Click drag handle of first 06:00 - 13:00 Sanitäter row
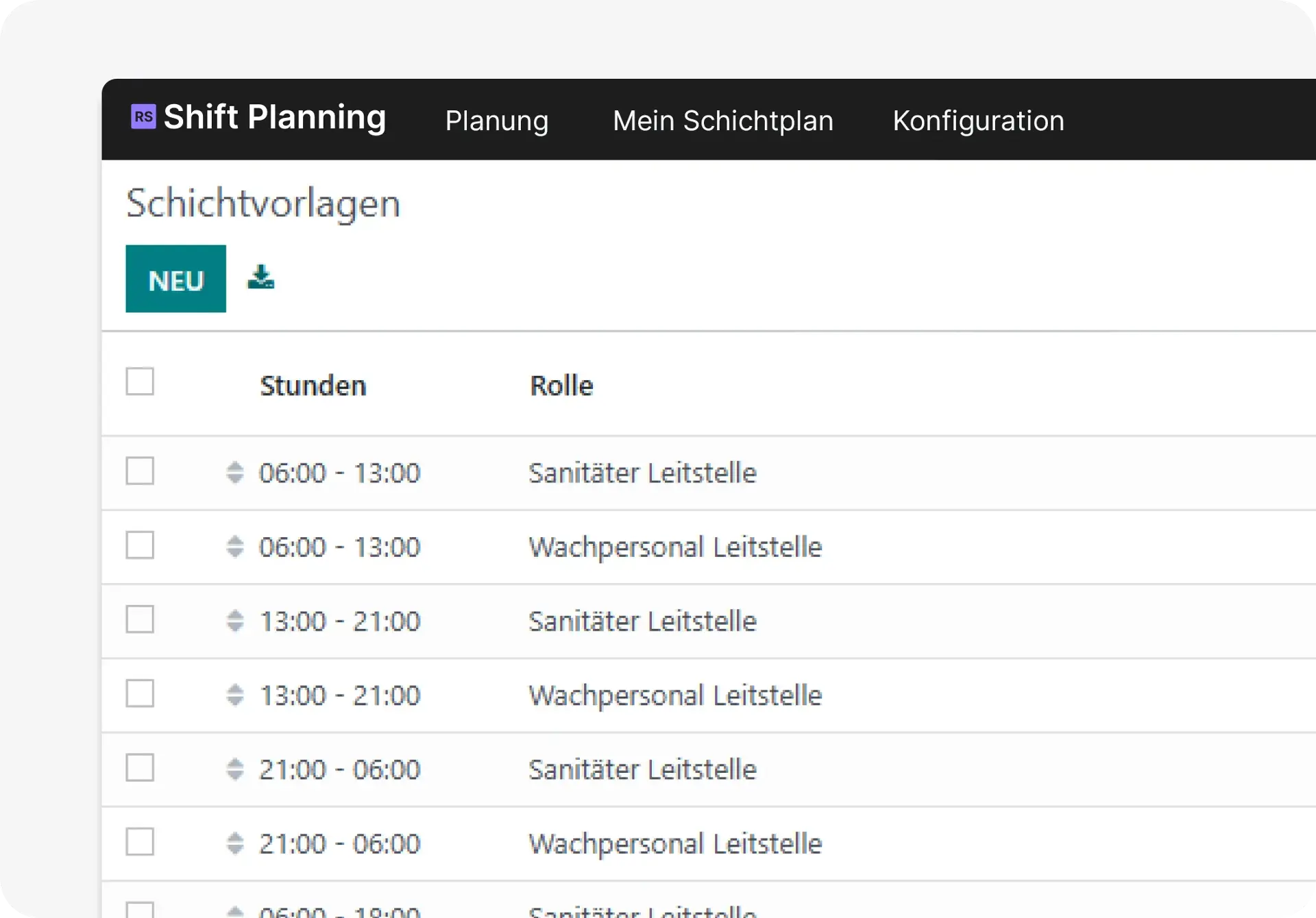This screenshot has width=1316, height=918. pos(235,473)
